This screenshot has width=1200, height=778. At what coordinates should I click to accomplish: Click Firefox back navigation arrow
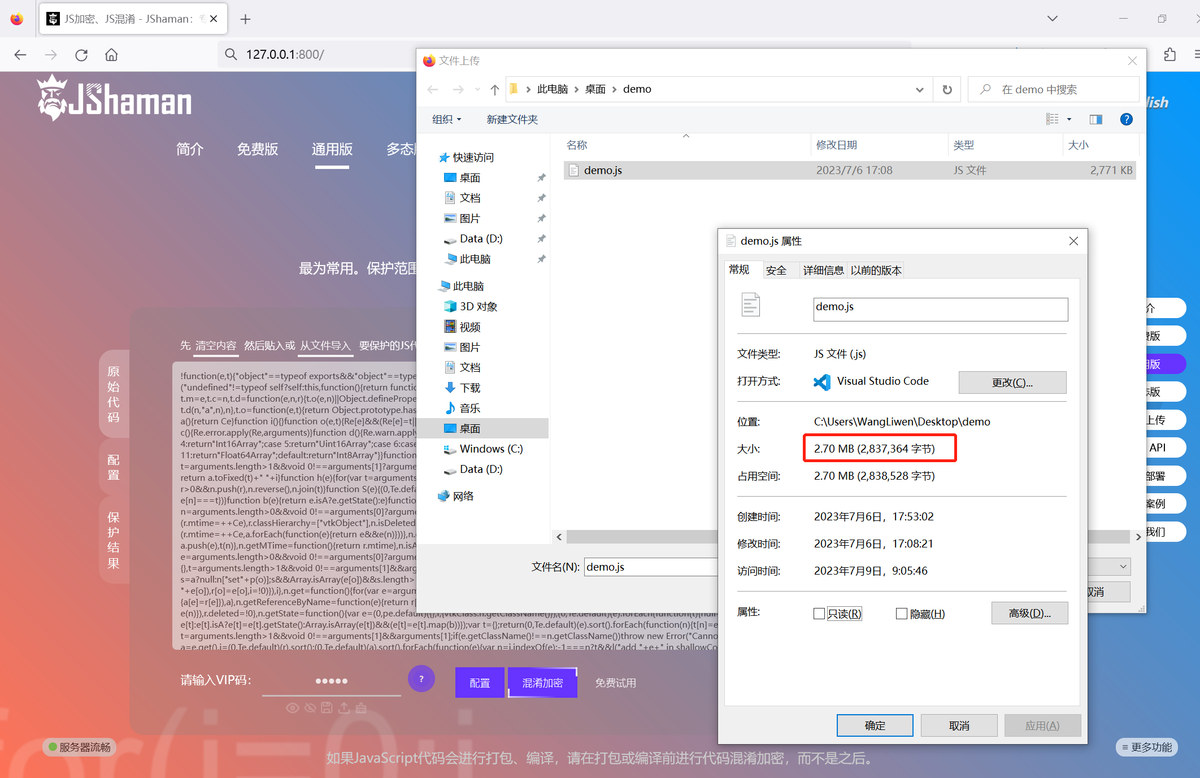click(21, 54)
